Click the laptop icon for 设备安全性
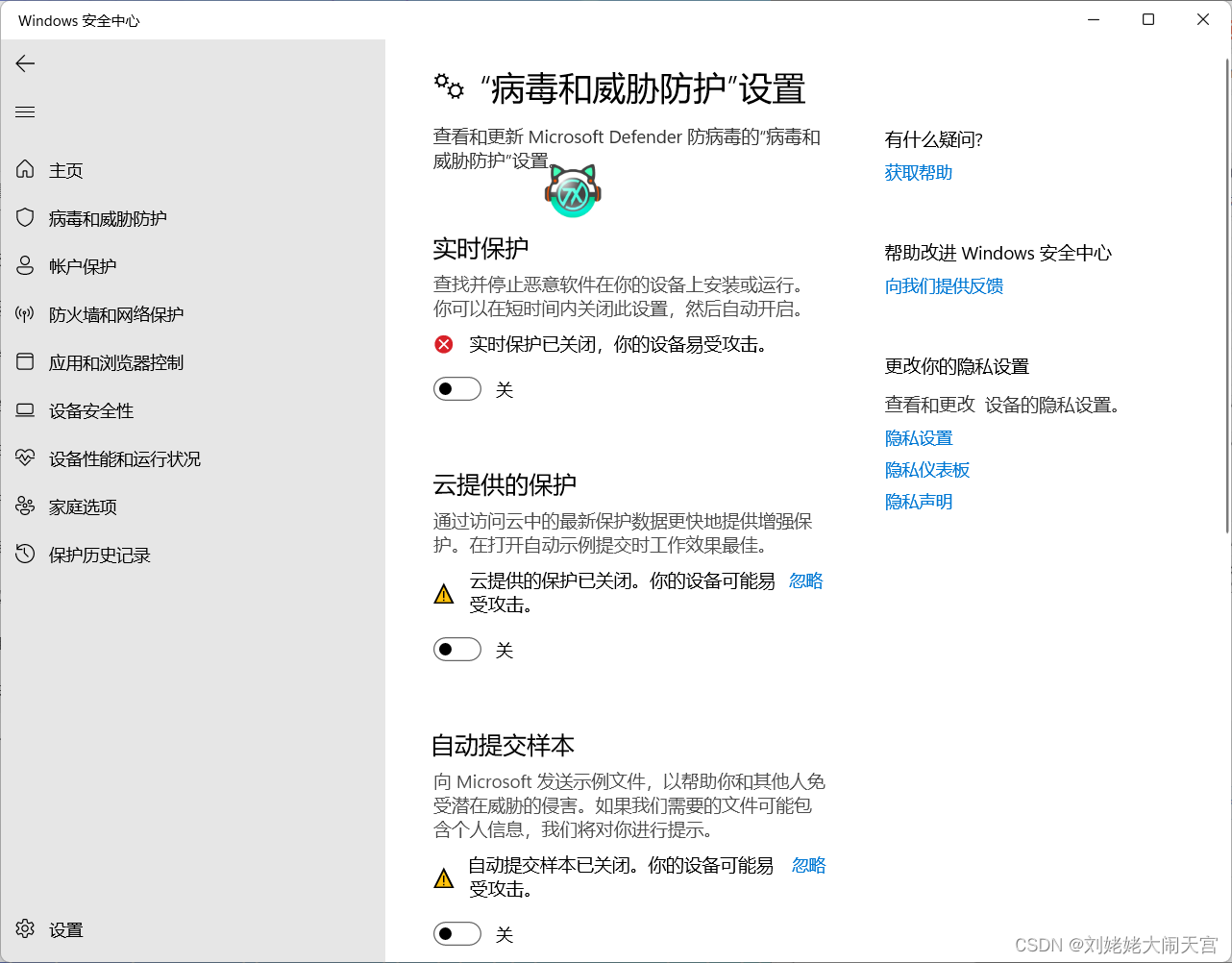The width and height of the screenshot is (1232, 963). point(25,410)
